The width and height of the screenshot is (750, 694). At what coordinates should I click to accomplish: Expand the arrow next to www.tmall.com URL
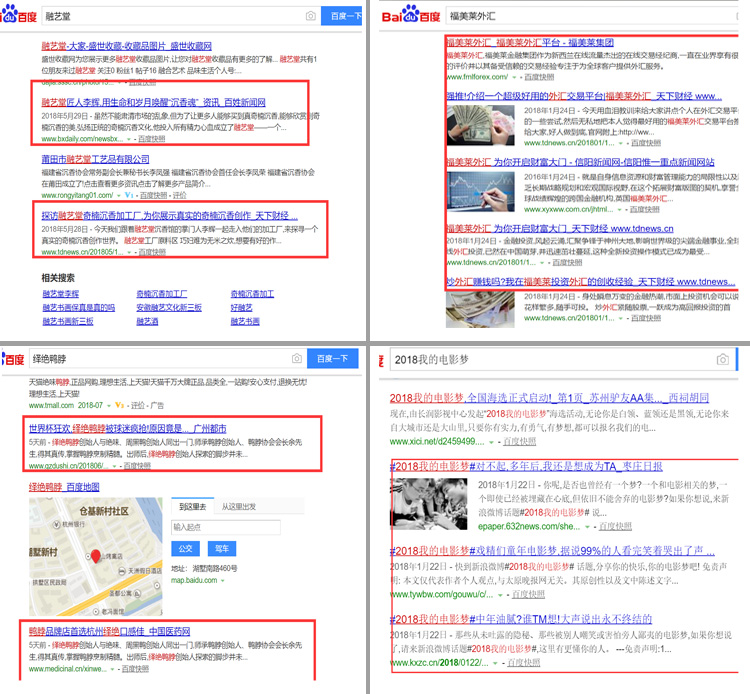[109, 406]
